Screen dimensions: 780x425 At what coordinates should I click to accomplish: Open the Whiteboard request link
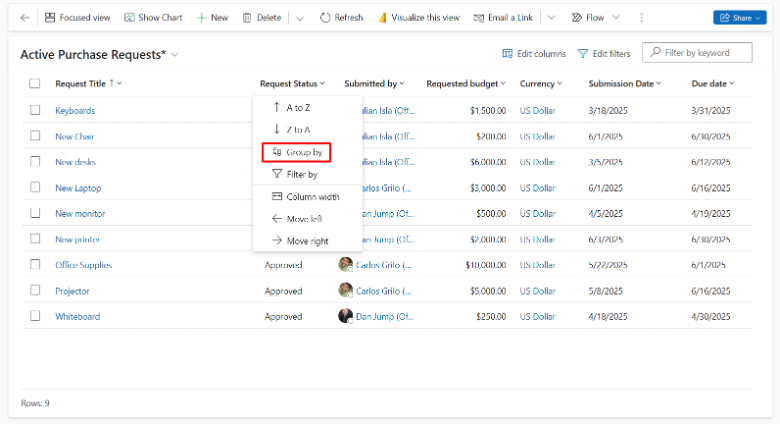(78, 317)
